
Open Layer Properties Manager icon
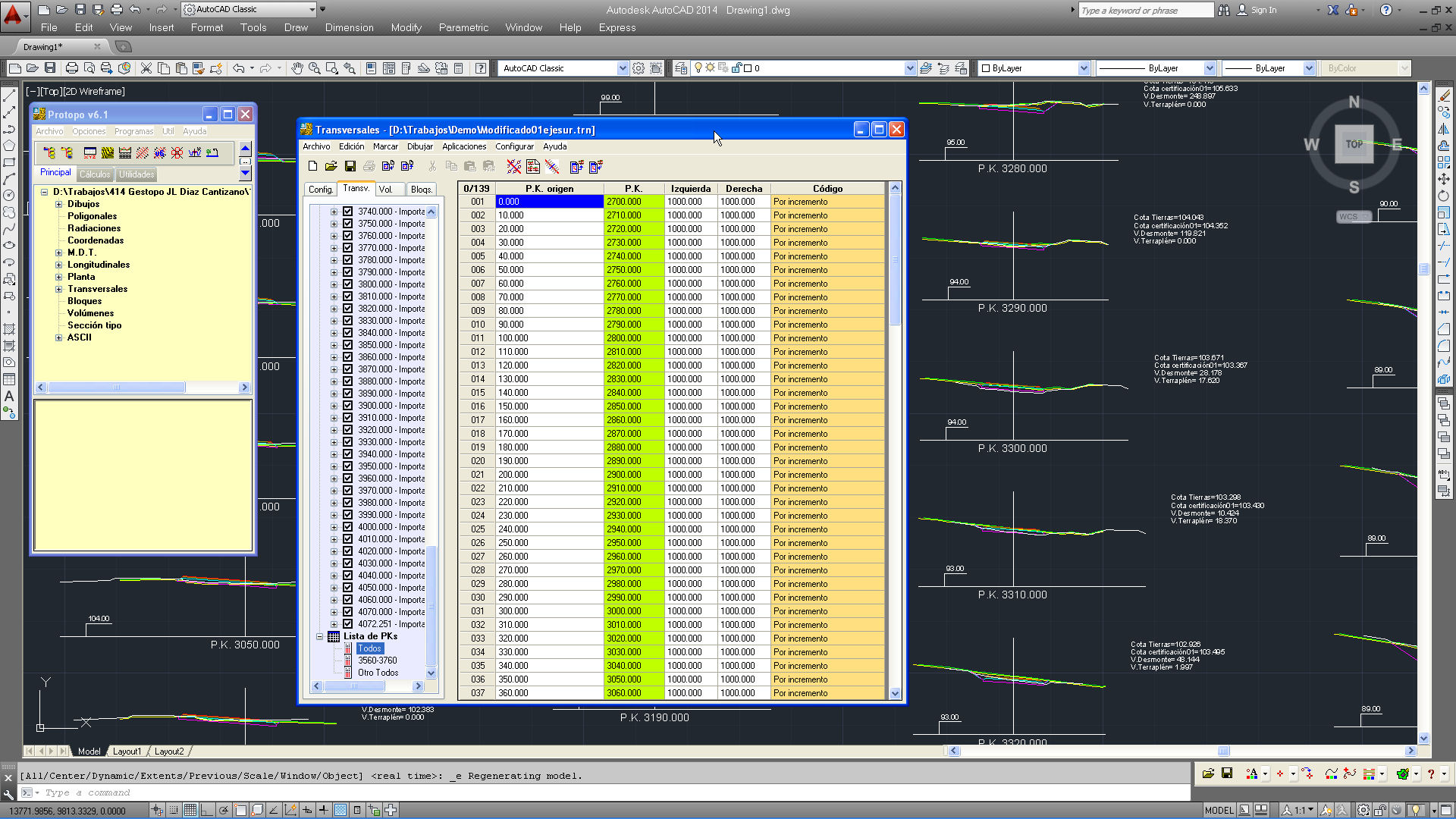coord(681,68)
